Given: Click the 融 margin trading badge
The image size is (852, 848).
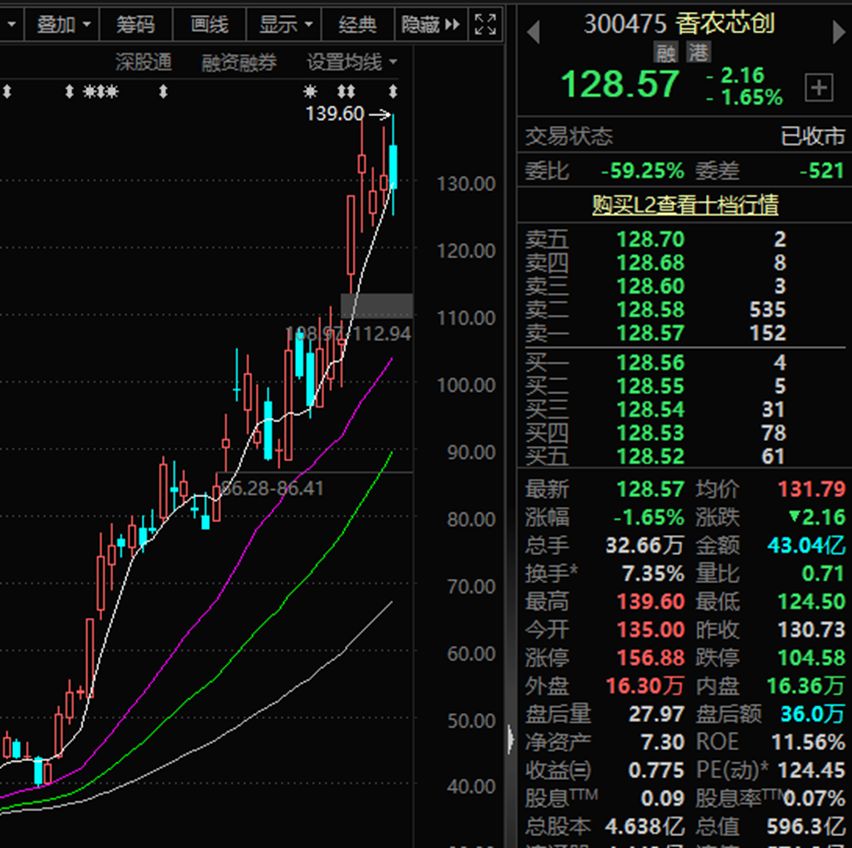Looking at the screenshot, I should pos(666,53).
